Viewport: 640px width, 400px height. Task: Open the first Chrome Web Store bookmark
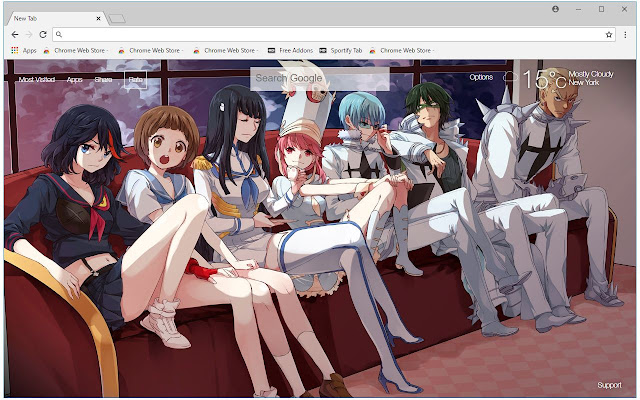tap(76, 51)
